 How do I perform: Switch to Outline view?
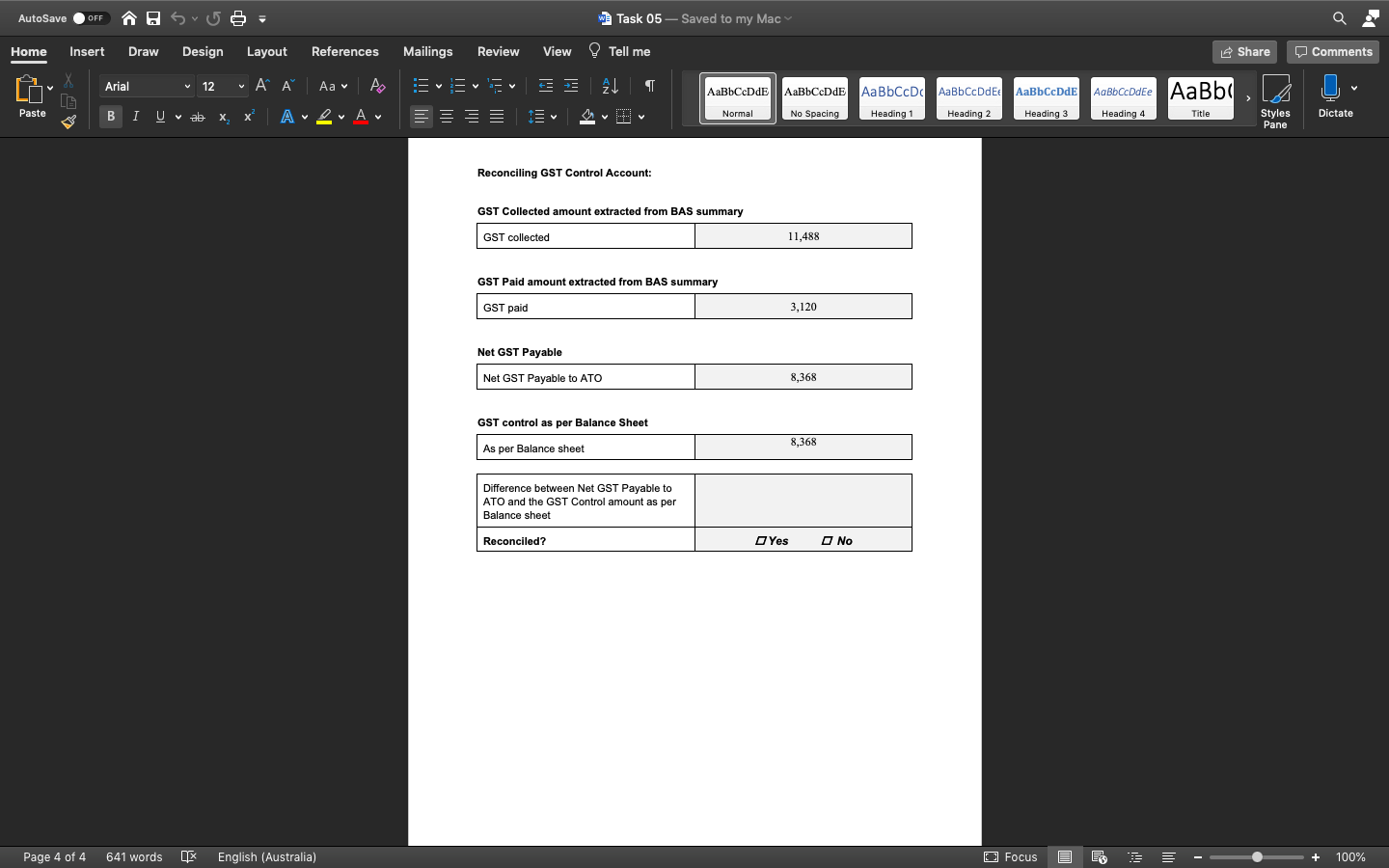[1135, 856]
